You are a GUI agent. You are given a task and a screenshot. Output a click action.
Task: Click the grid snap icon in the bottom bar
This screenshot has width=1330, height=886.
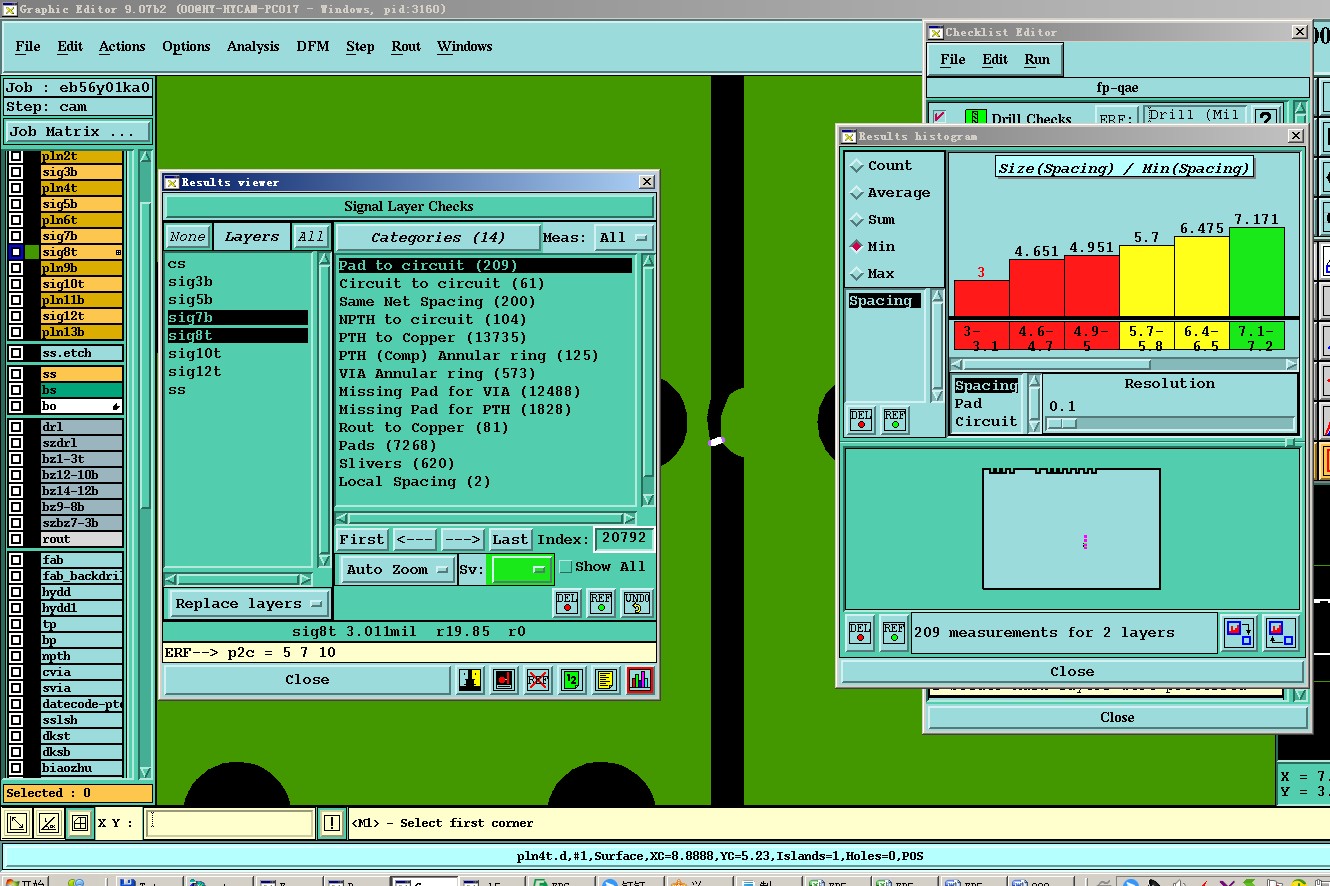point(81,824)
